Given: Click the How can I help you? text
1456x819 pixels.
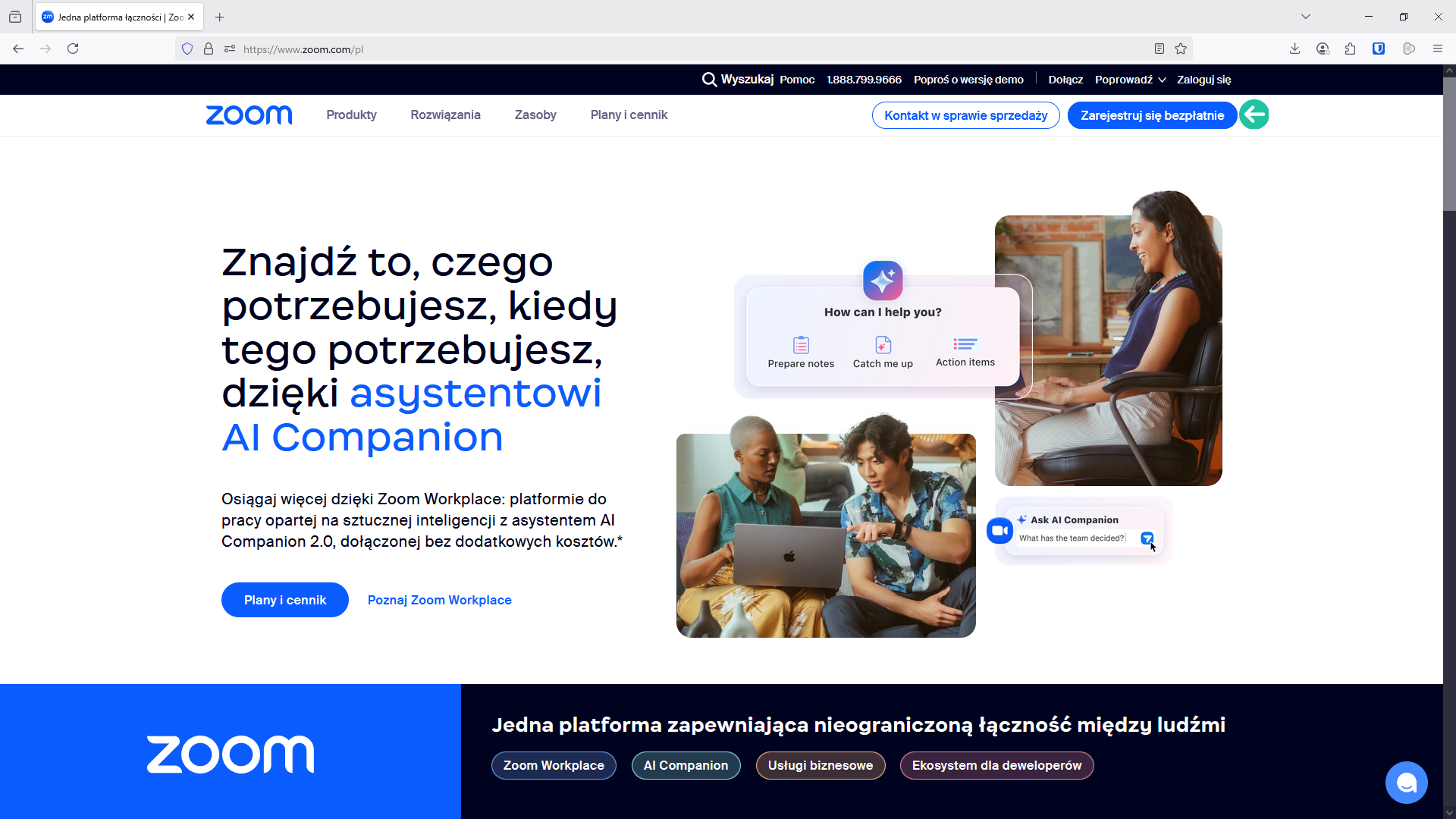Looking at the screenshot, I should (883, 312).
